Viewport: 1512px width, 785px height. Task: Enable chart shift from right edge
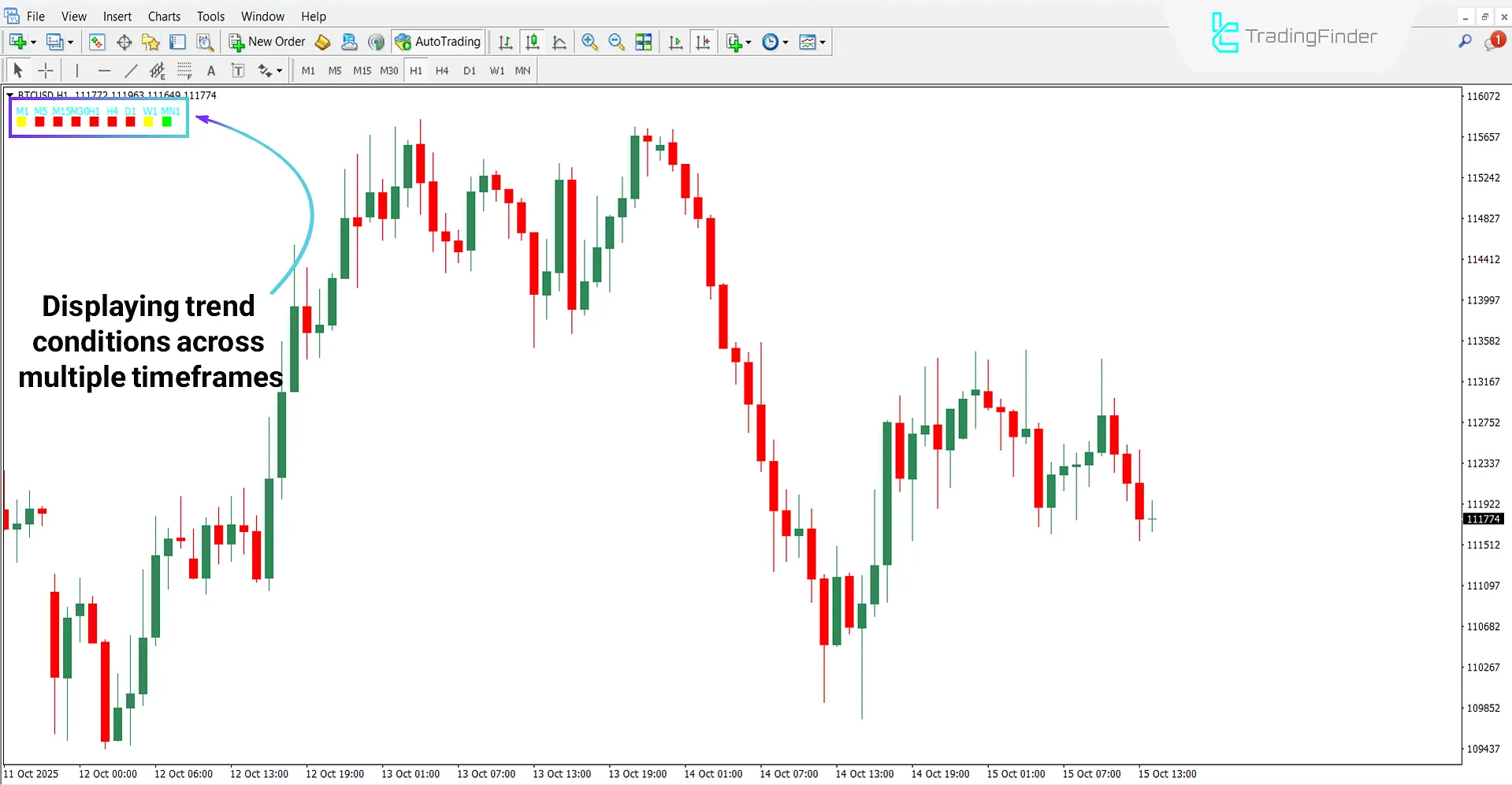(704, 41)
